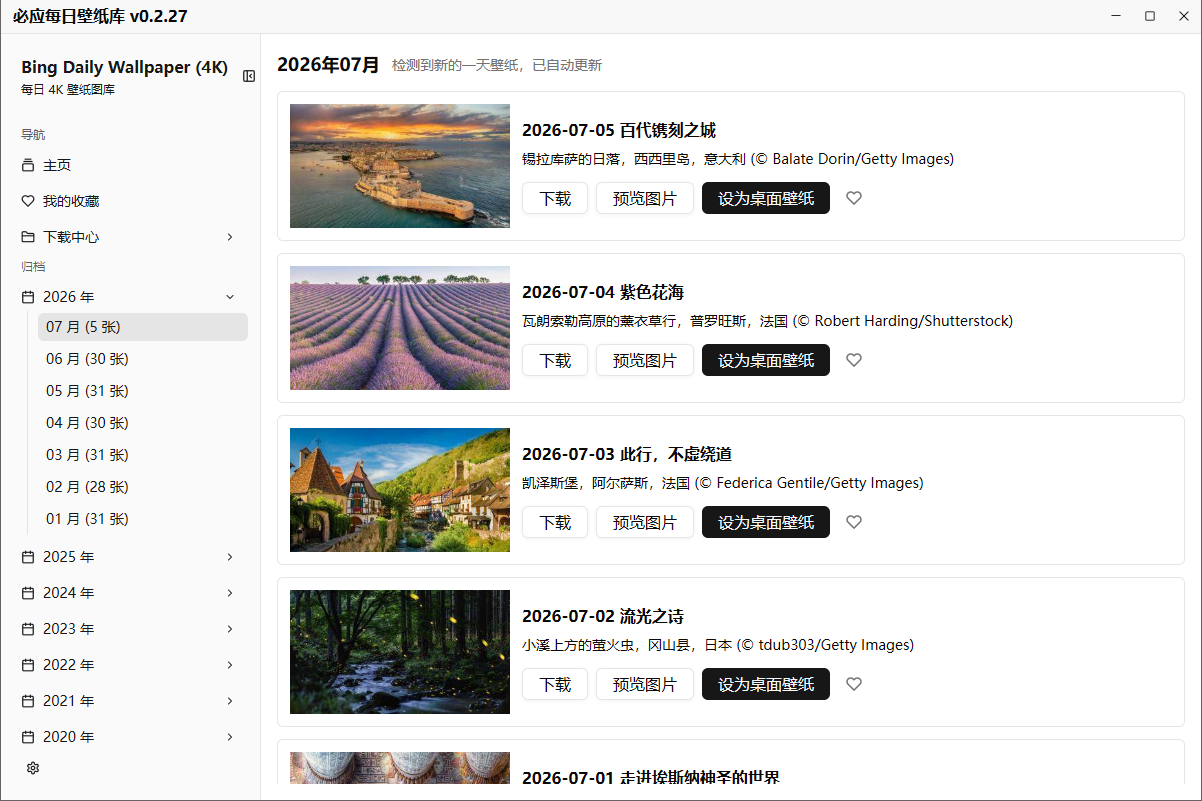Screen dimensions: 1202x801
Task: Favorite the 2026-07-05 wallpaper heart
Action: 854,198
